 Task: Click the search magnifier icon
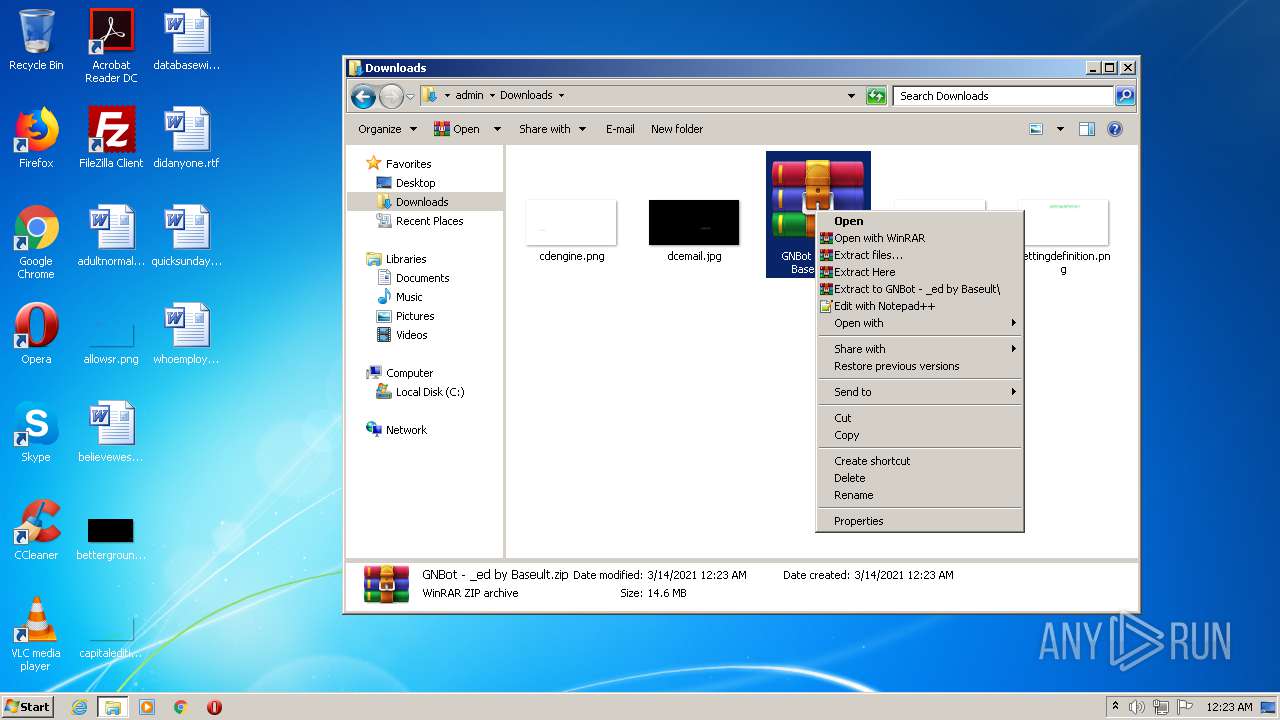coord(1125,96)
